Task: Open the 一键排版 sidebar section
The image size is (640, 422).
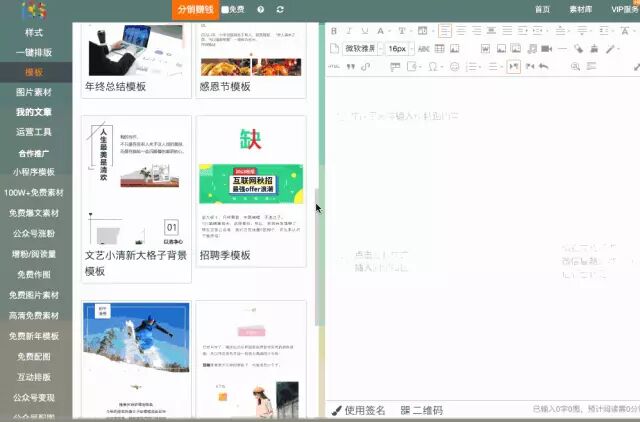Action: pyautogui.click(x=34, y=52)
